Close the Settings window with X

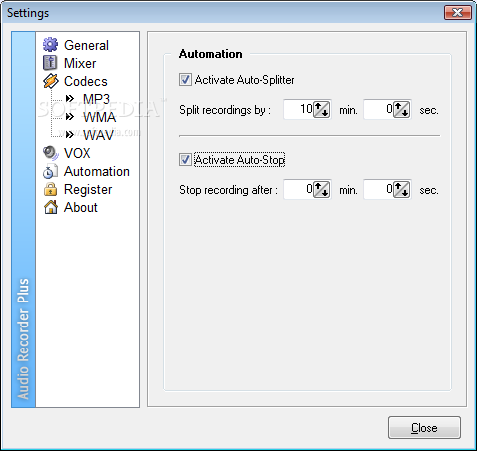(x=458, y=13)
